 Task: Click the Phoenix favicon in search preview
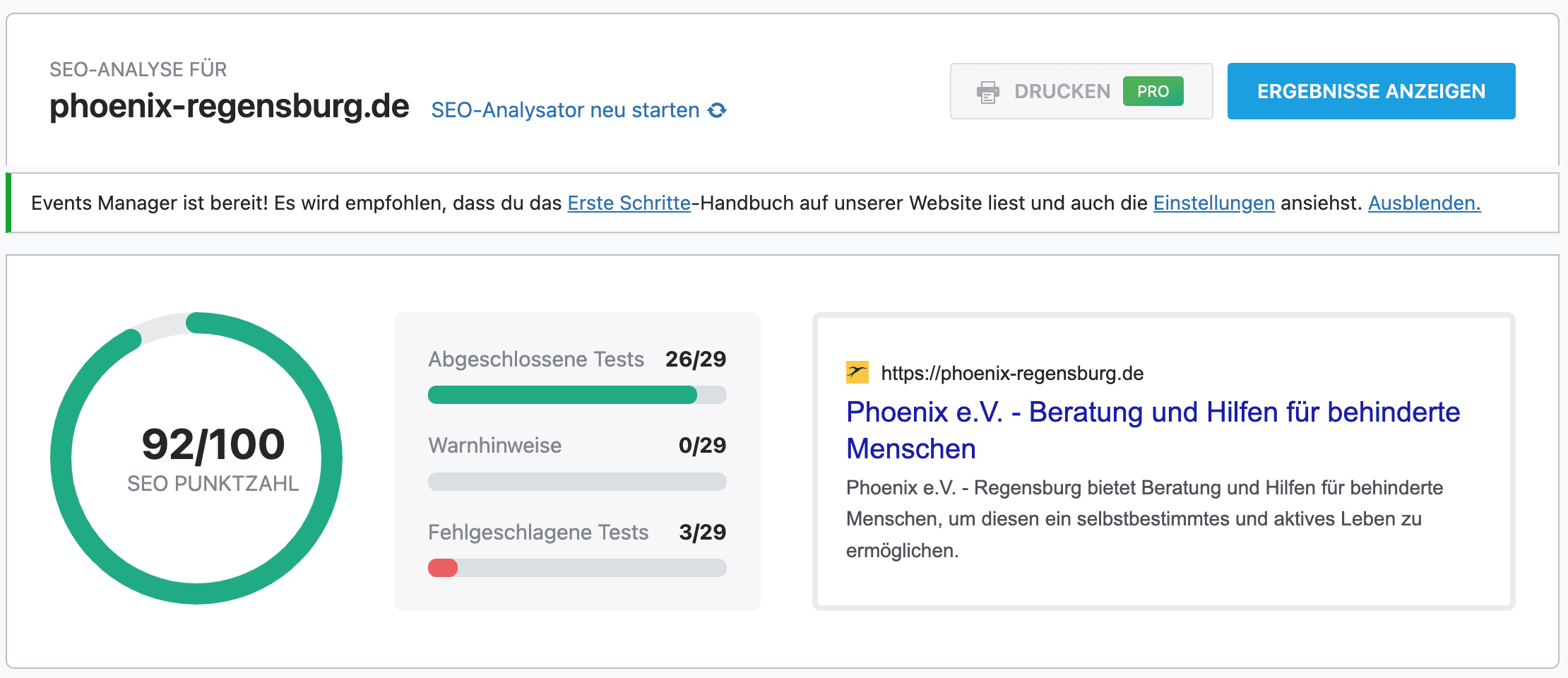pos(857,372)
